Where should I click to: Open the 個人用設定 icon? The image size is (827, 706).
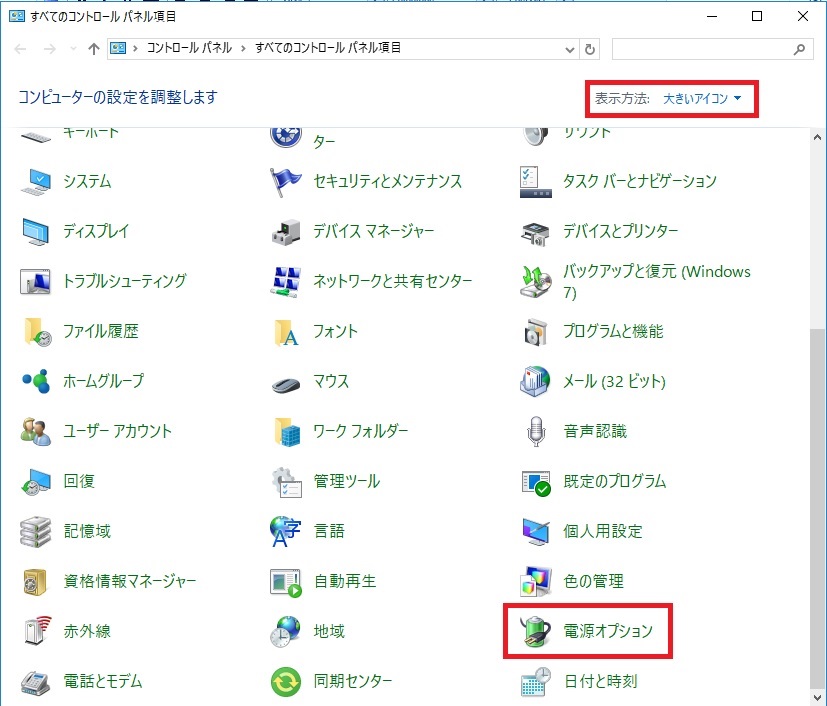coord(535,531)
